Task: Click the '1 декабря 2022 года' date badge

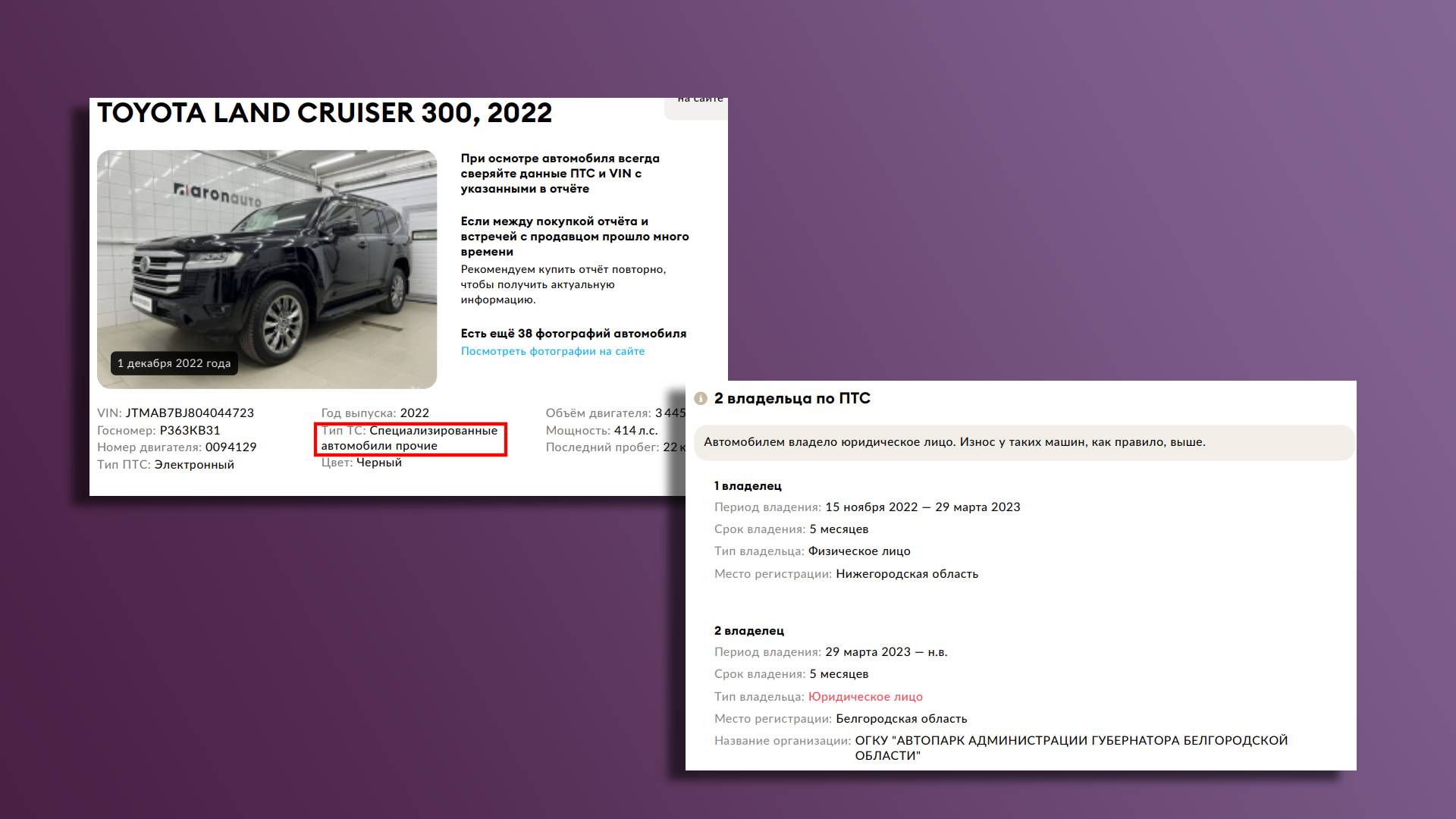Action: pyautogui.click(x=174, y=363)
